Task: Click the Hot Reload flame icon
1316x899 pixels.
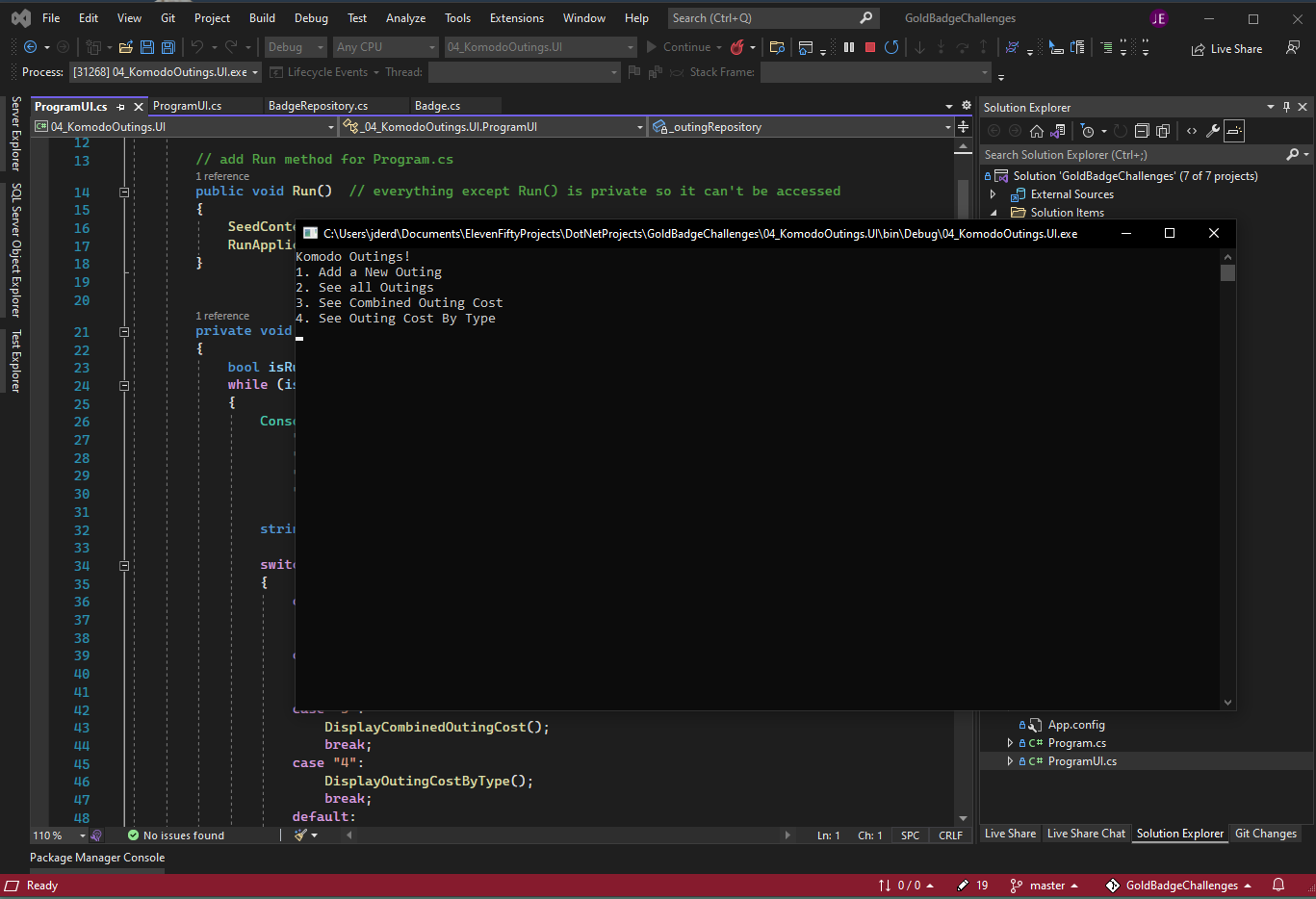Action: coord(737,47)
